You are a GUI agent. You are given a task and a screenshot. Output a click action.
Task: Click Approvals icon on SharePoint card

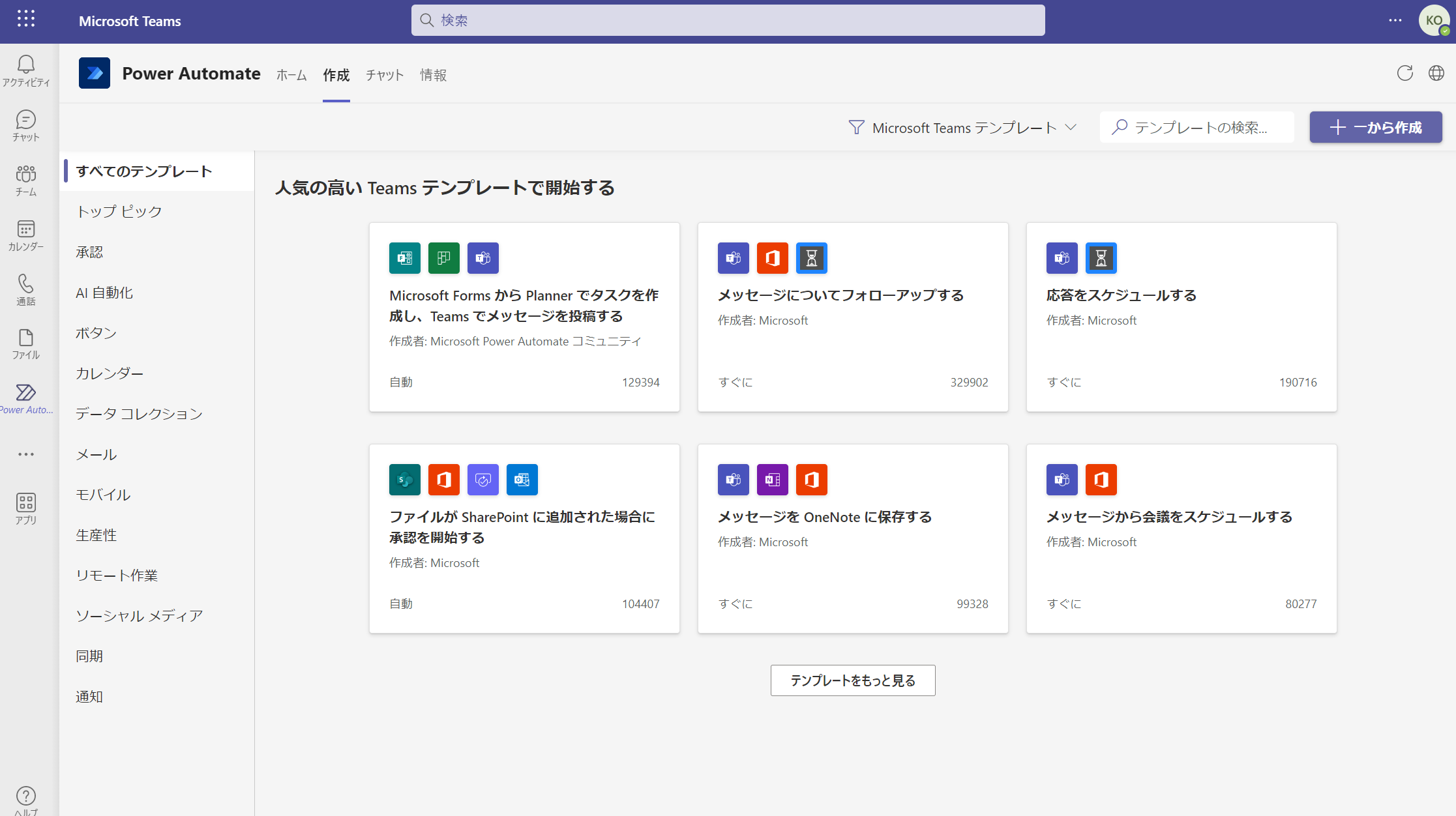pos(483,480)
